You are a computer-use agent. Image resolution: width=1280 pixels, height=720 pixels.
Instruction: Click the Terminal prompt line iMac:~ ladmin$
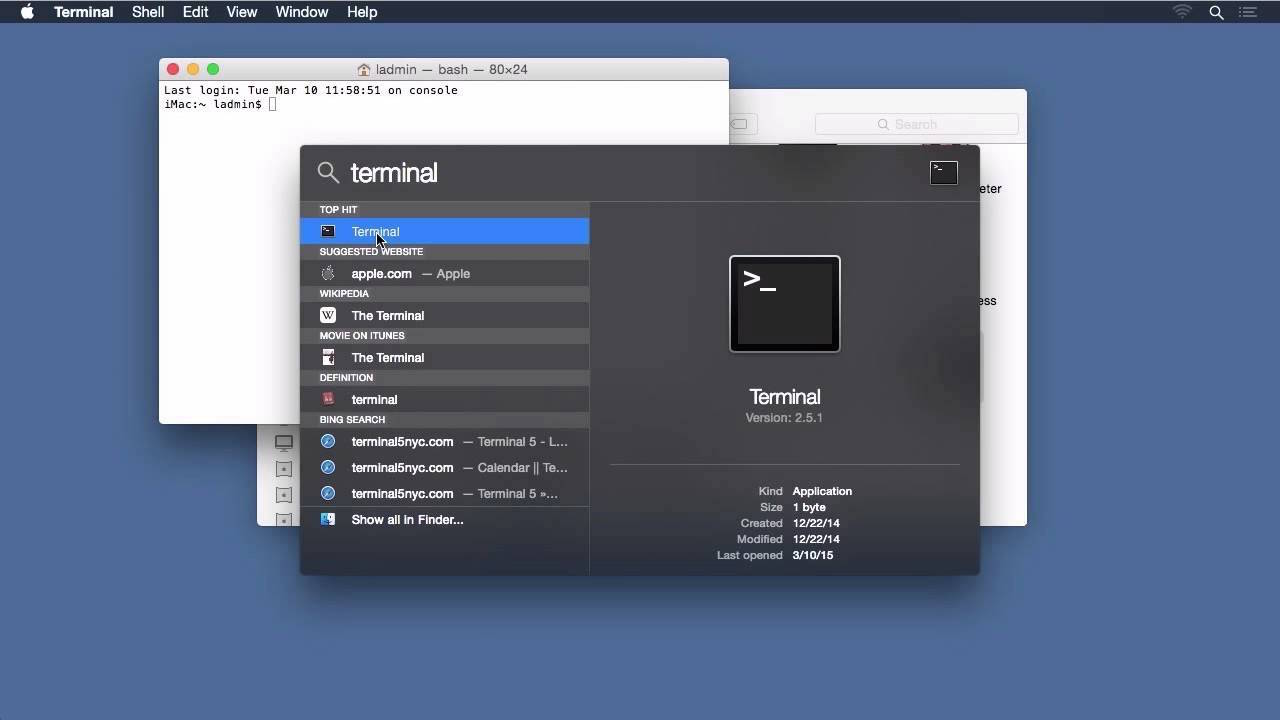tap(213, 104)
